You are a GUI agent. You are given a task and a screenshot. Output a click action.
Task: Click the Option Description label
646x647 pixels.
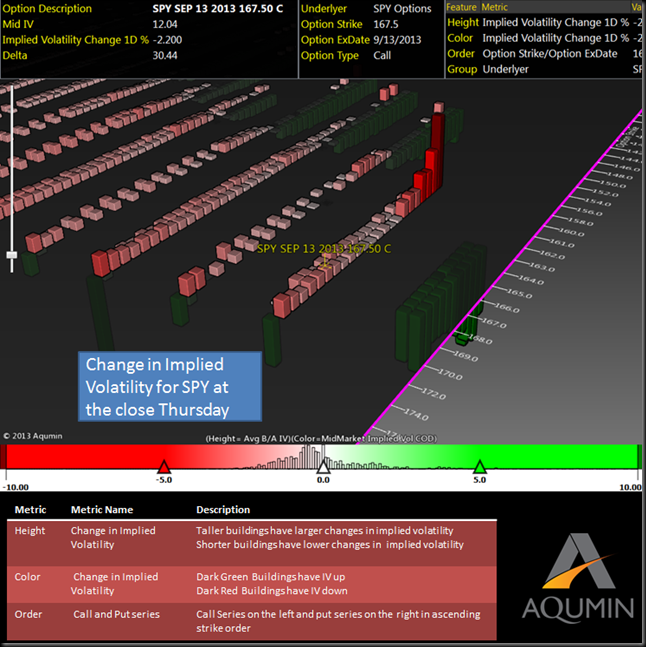pos(47,9)
